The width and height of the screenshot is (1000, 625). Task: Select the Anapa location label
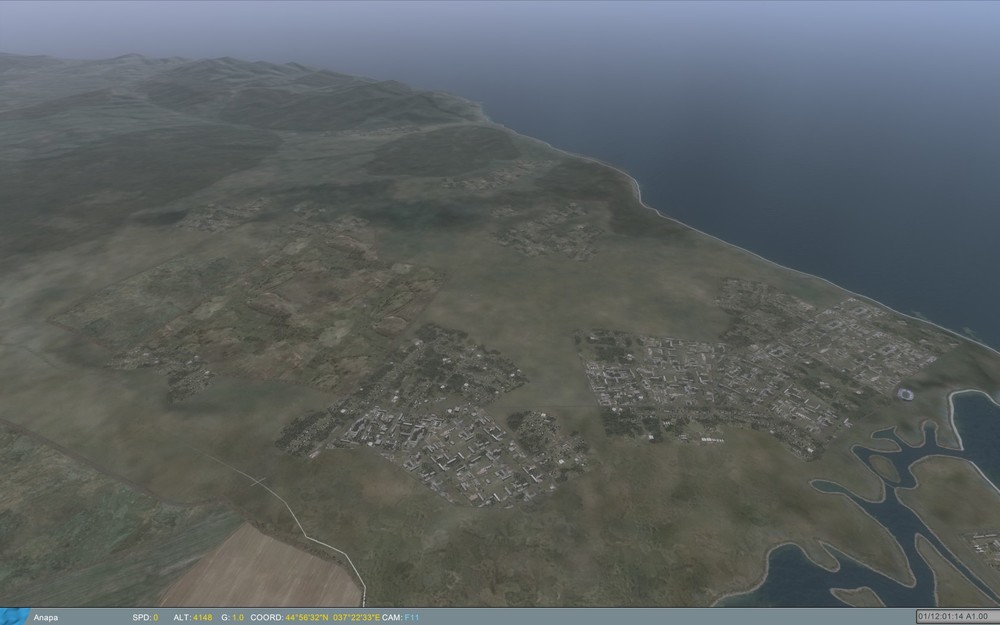[45, 616]
